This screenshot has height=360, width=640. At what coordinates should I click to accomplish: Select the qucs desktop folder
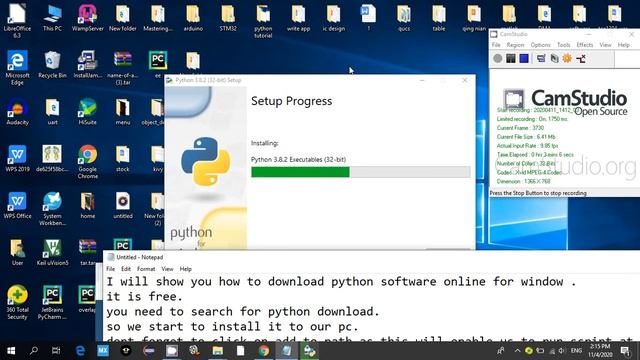tap(404, 18)
